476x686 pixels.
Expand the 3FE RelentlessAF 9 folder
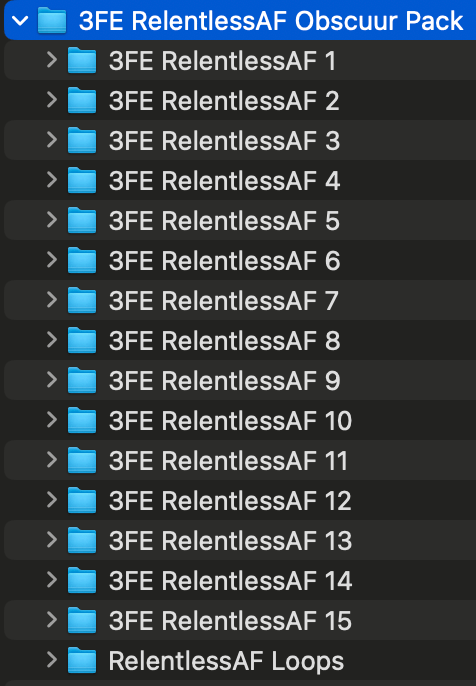[x=52, y=380]
